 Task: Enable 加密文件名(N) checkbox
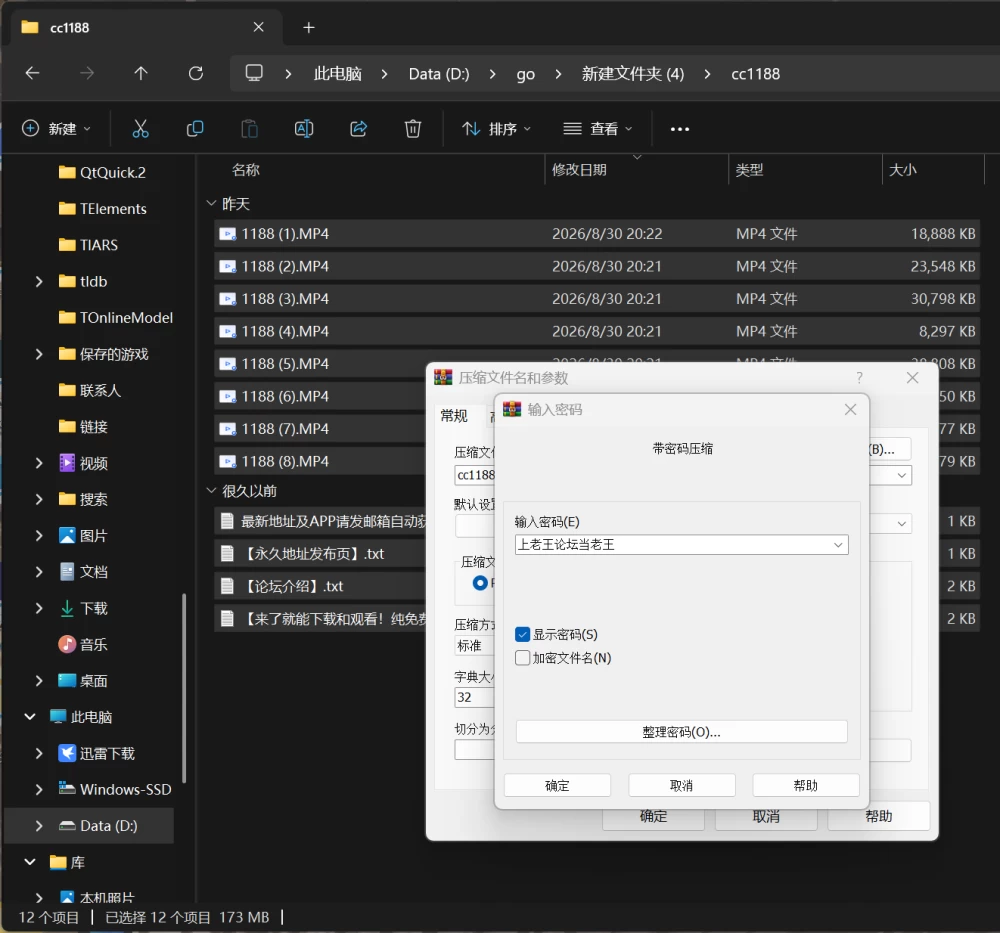(522, 658)
